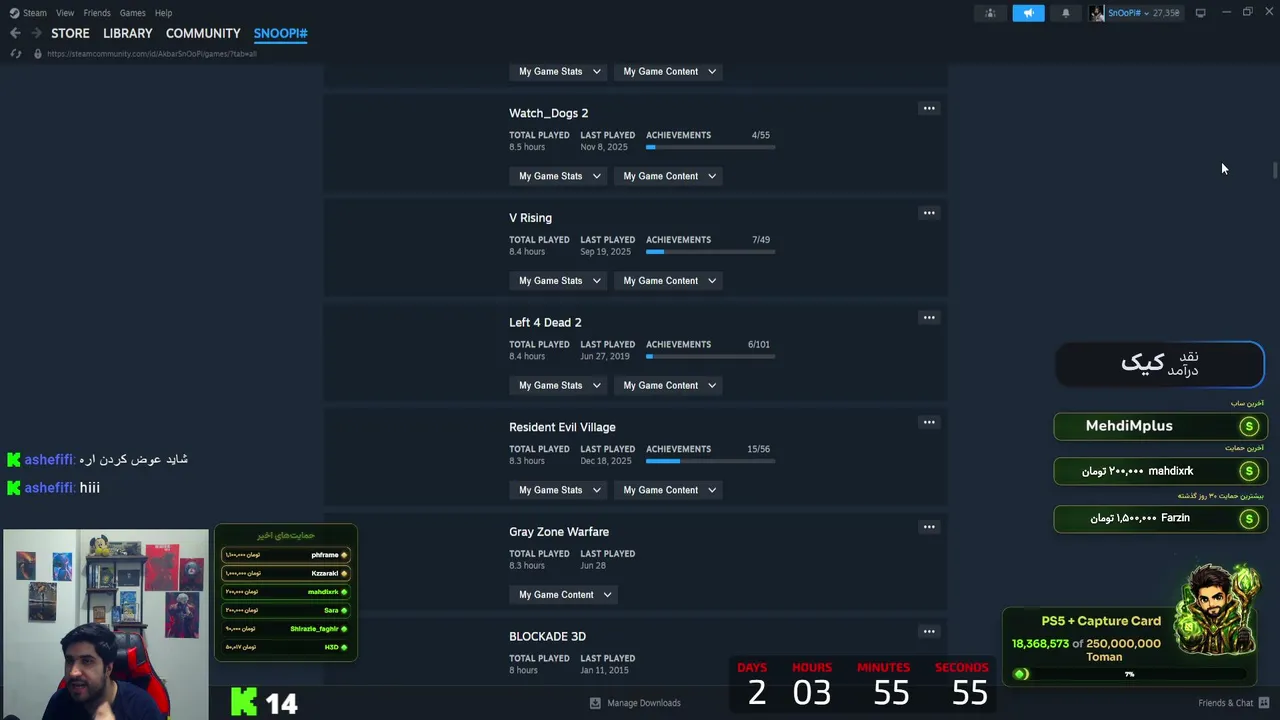Image resolution: width=1280 pixels, height=720 pixels.
Task: Click the "8.5 hours" total played value
Action: [527, 147]
